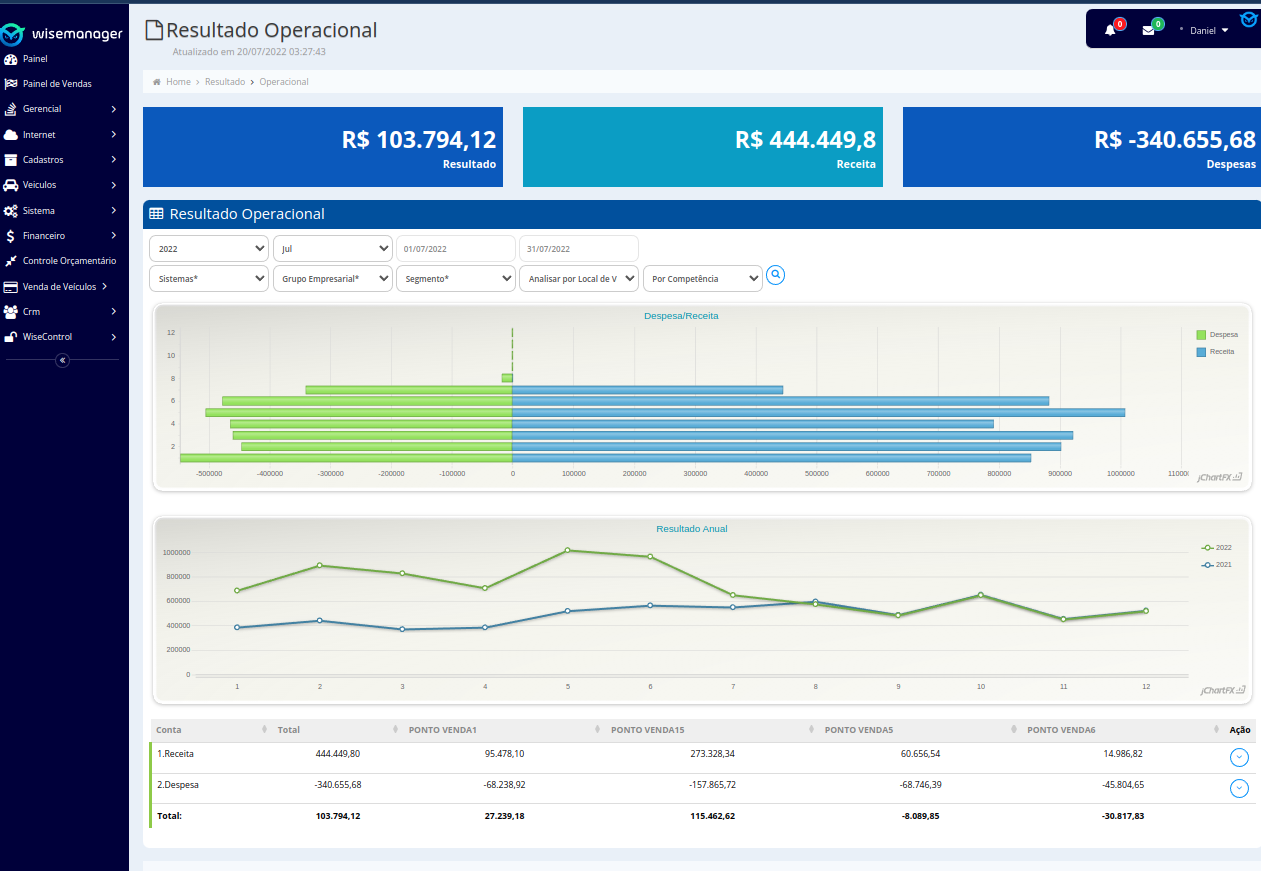
Task: Toggle the 2021 line legend entry
Action: tap(1216, 565)
